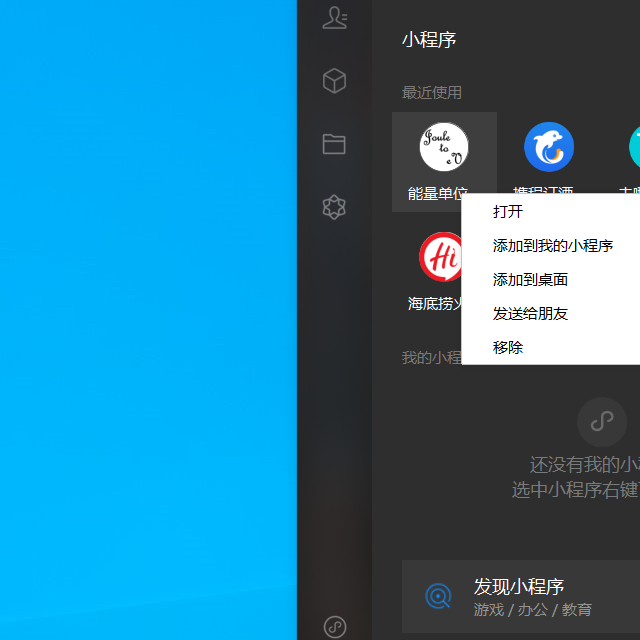Open the files folder icon in sidebar

[x=334, y=144]
